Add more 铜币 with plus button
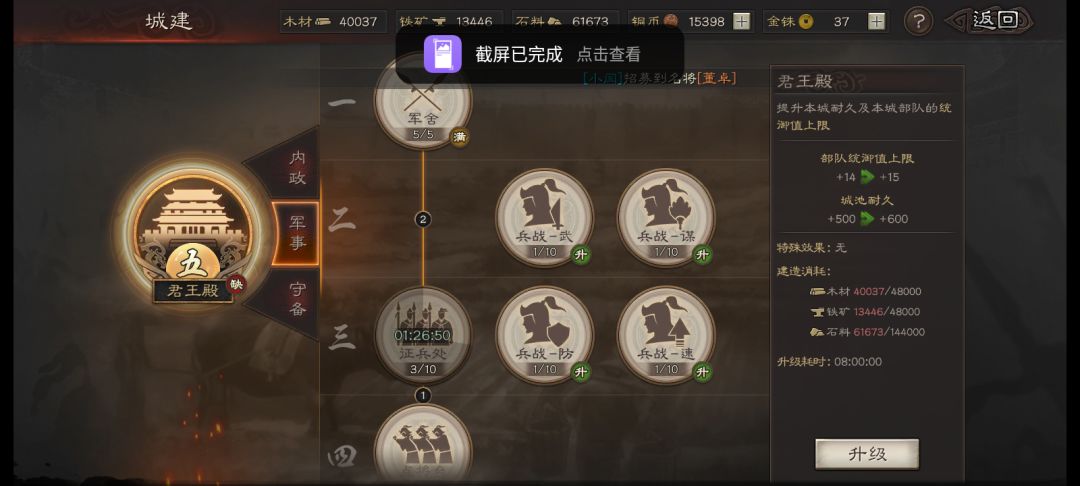Image resolution: width=1080 pixels, height=486 pixels. (x=741, y=21)
